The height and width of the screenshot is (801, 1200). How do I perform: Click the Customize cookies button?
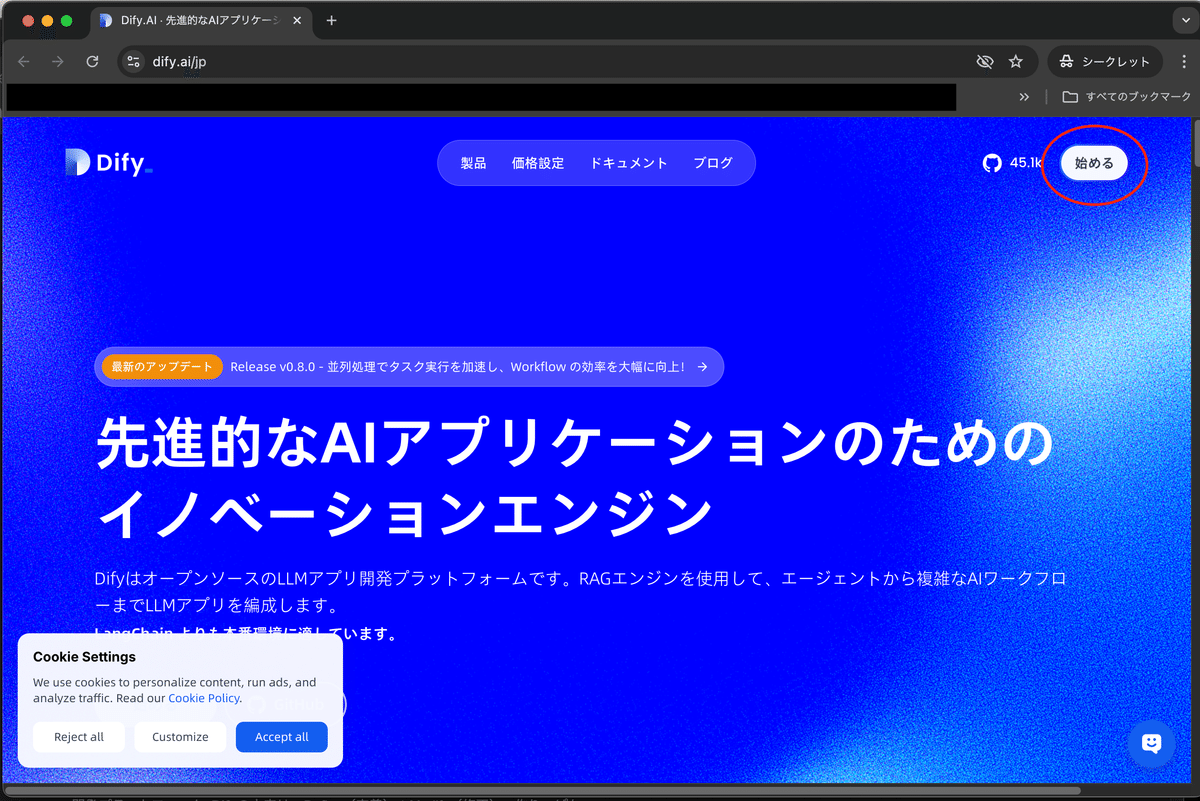pos(180,737)
